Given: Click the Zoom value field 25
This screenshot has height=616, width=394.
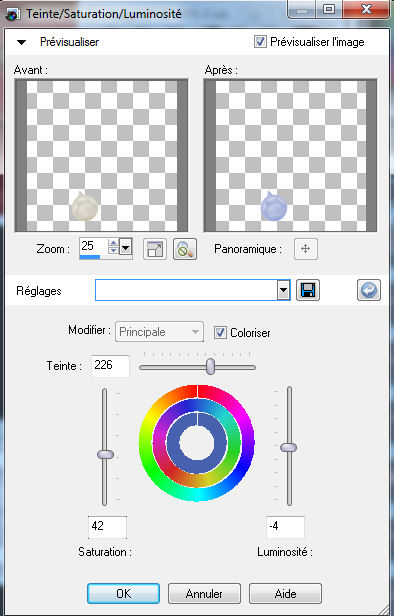Looking at the screenshot, I should [93, 248].
